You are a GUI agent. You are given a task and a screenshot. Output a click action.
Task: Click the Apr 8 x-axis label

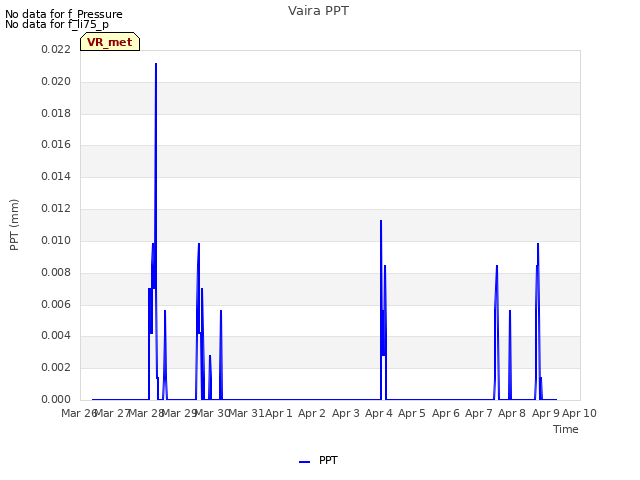tap(512, 413)
